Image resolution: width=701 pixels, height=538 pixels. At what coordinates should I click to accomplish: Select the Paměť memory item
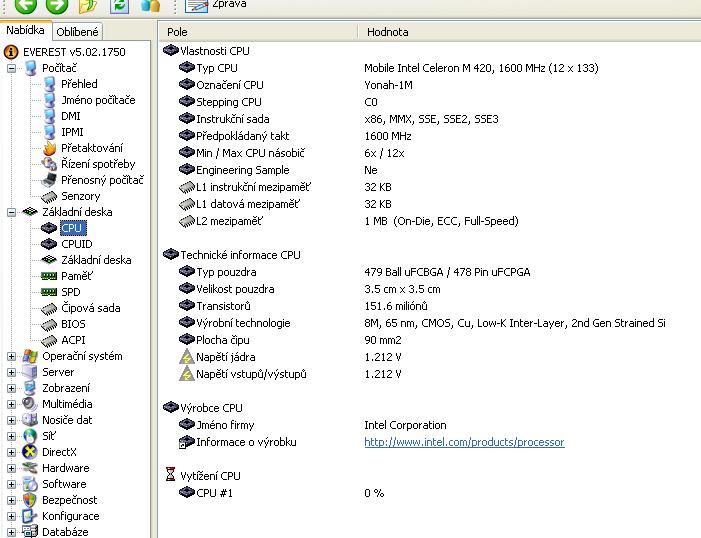(x=76, y=276)
